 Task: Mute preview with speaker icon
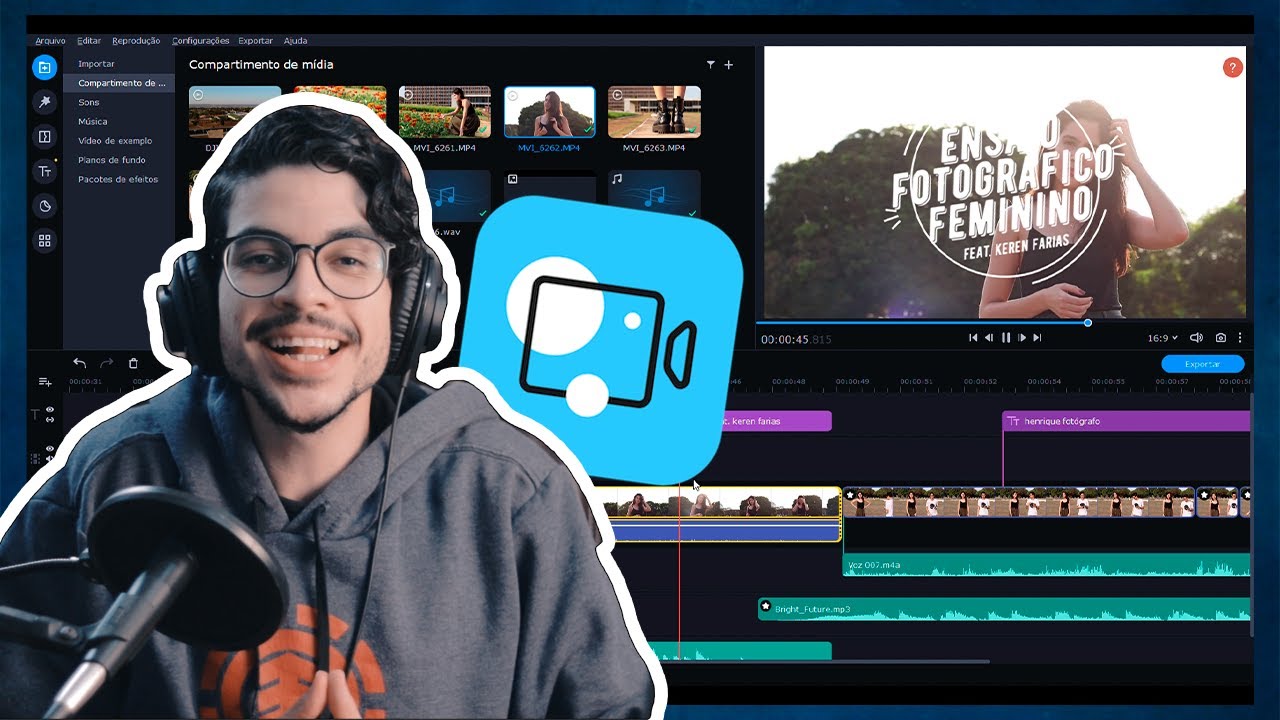(1196, 338)
